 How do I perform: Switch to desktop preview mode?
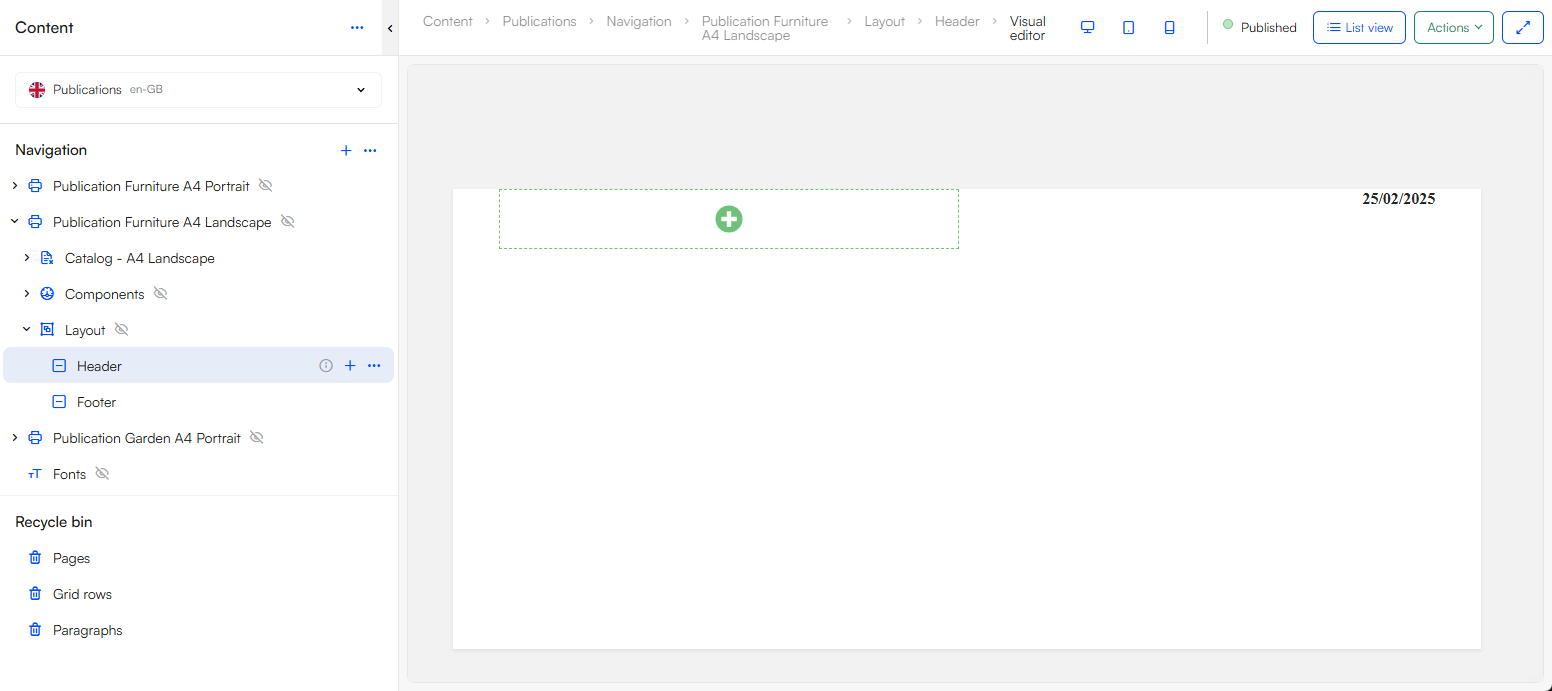[x=1087, y=27]
